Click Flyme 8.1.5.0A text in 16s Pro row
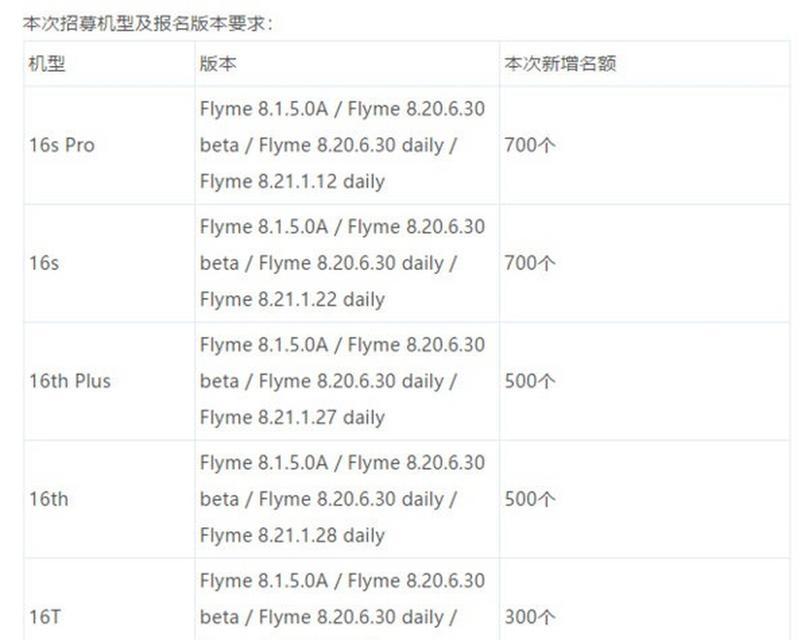 pos(264,109)
